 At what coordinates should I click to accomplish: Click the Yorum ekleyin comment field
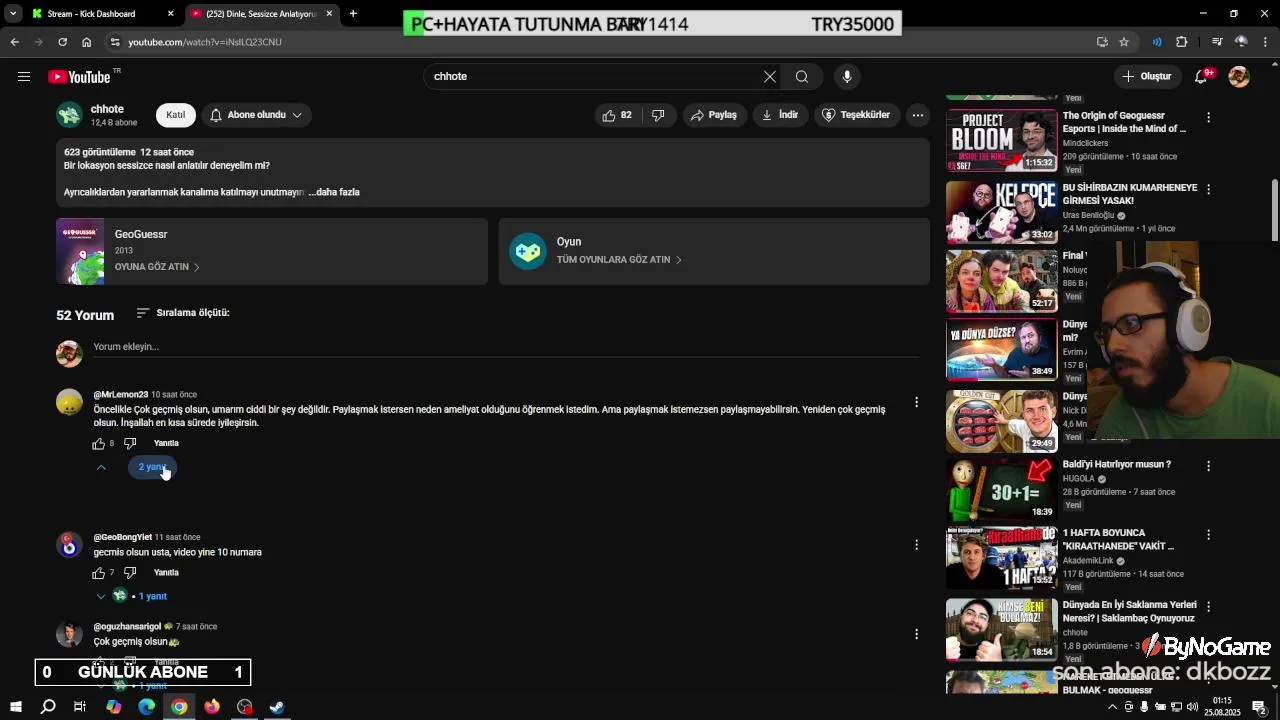(505, 347)
